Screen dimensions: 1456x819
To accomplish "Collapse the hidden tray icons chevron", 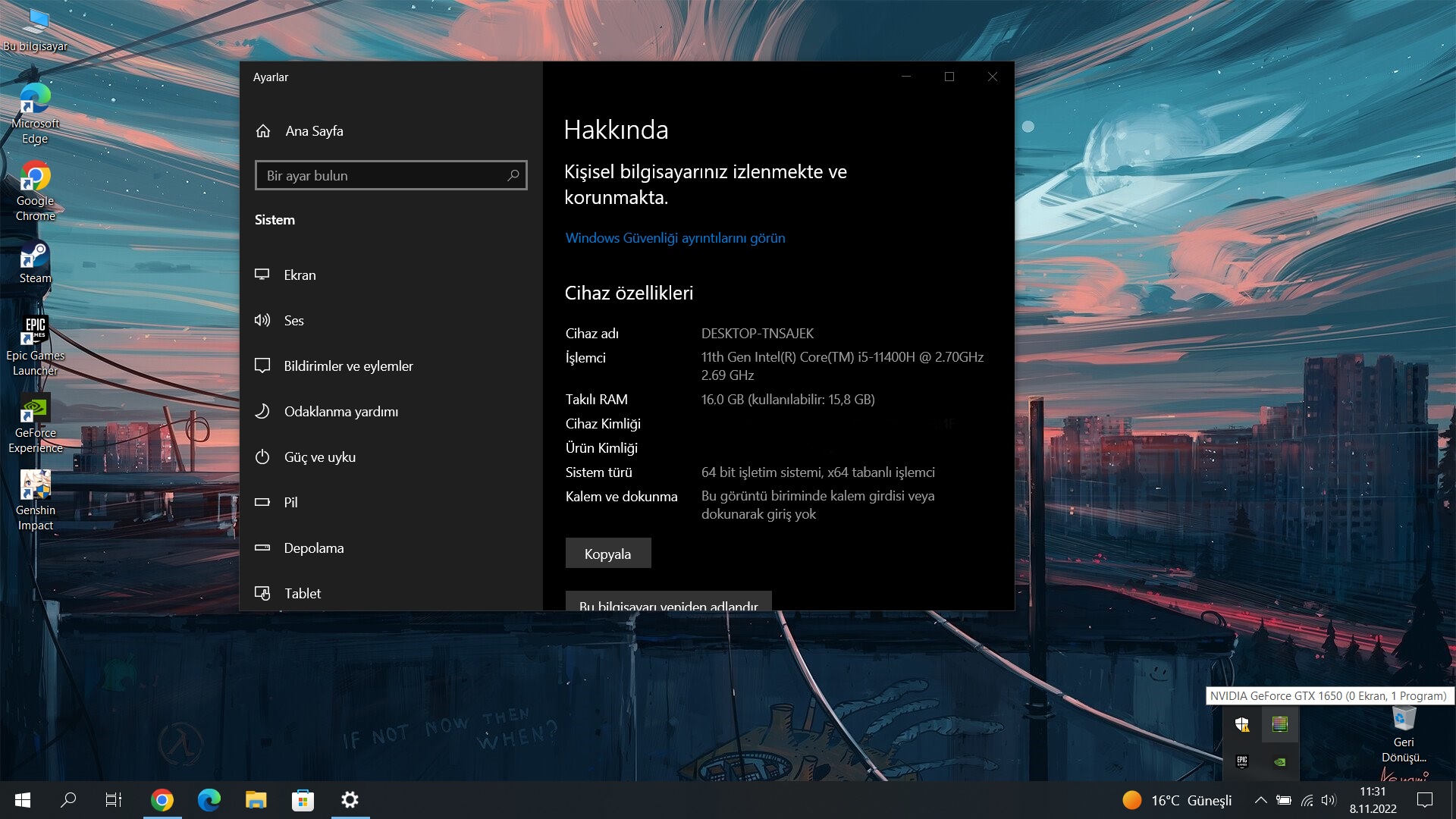I will coord(1260,800).
